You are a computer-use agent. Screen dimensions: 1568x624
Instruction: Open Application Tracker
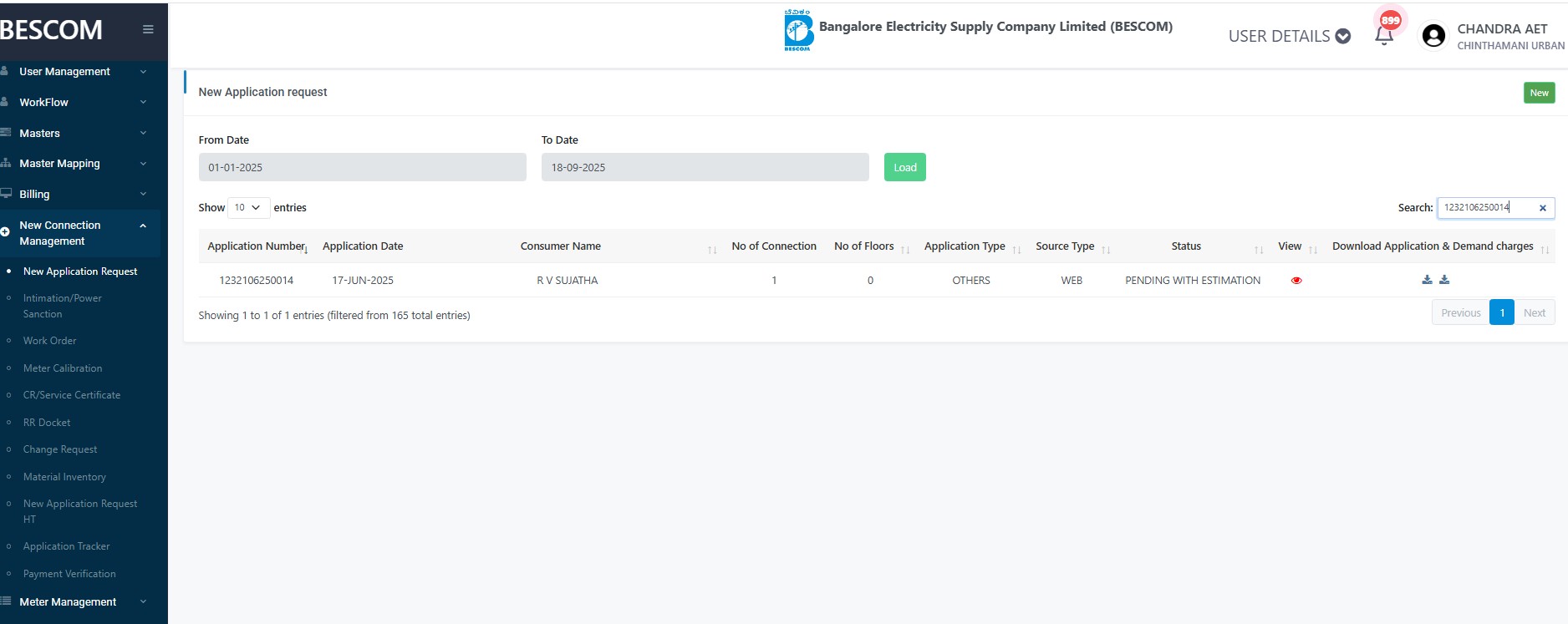[x=66, y=546]
